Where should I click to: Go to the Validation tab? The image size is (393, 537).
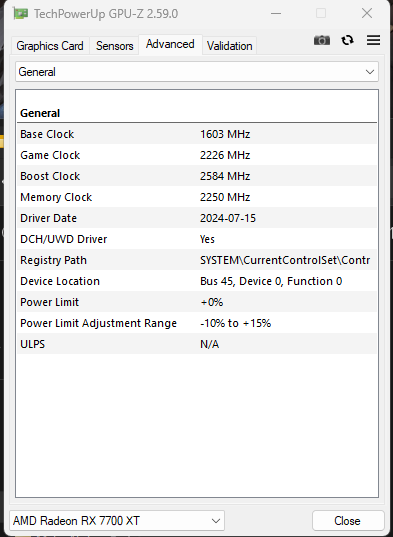pos(230,46)
